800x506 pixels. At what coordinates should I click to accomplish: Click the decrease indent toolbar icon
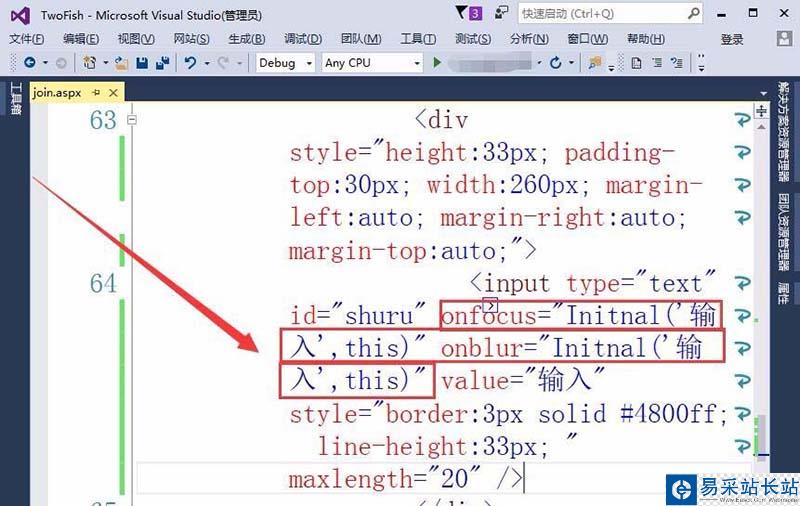coord(657,63)
